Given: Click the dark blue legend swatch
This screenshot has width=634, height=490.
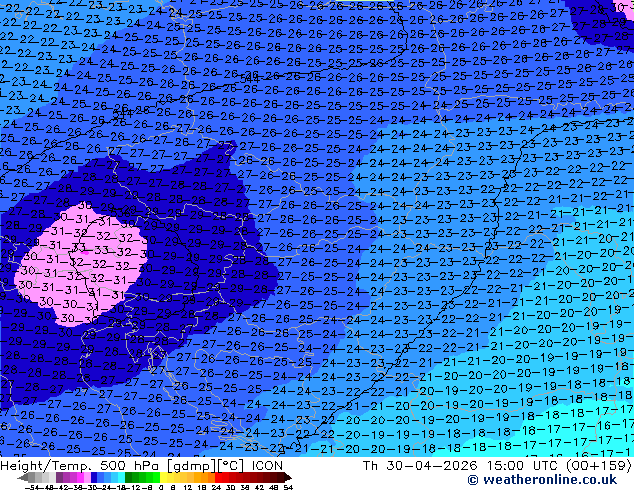Looking at the screenshot, I should pyautogui.click(x=94, y=477).
